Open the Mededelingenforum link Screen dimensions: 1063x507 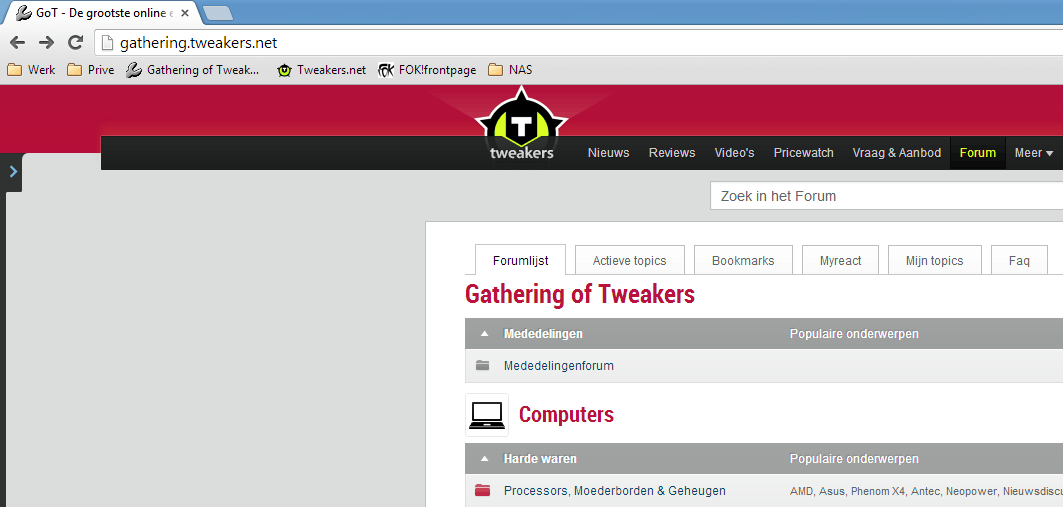click(x=559, y=366)
